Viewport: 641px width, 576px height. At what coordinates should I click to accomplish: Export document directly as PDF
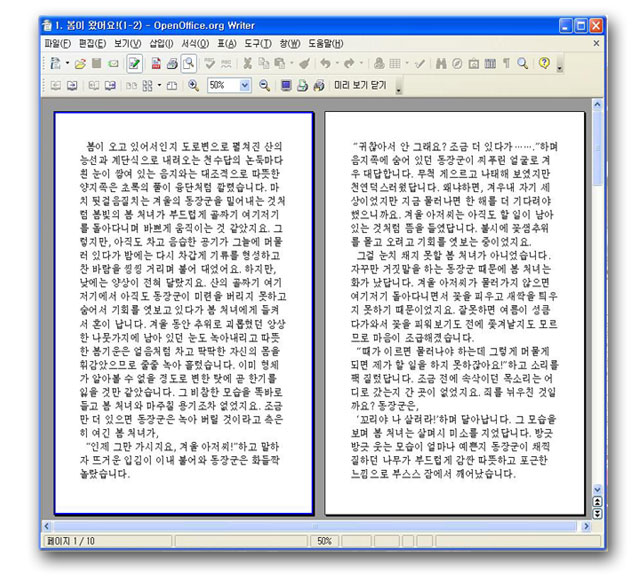tap(155, 64)
